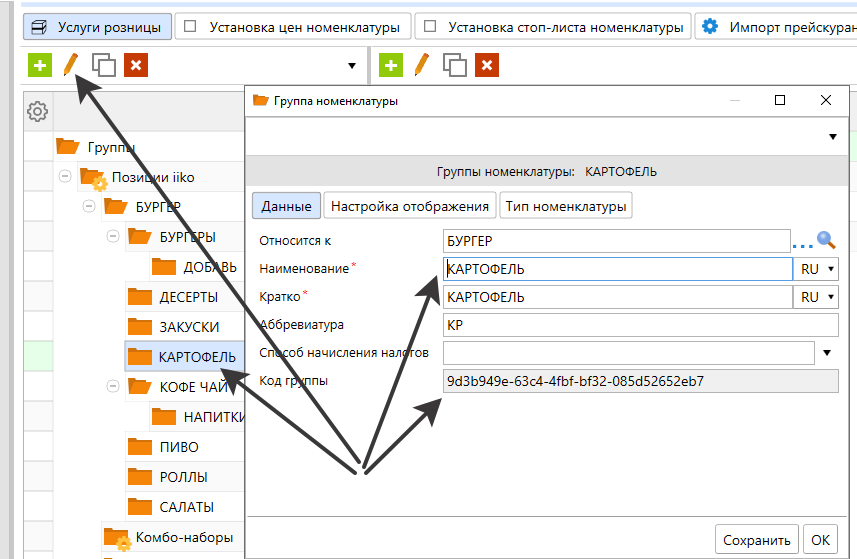Collapse the Позиции iiko tree node

pos(65,176)
